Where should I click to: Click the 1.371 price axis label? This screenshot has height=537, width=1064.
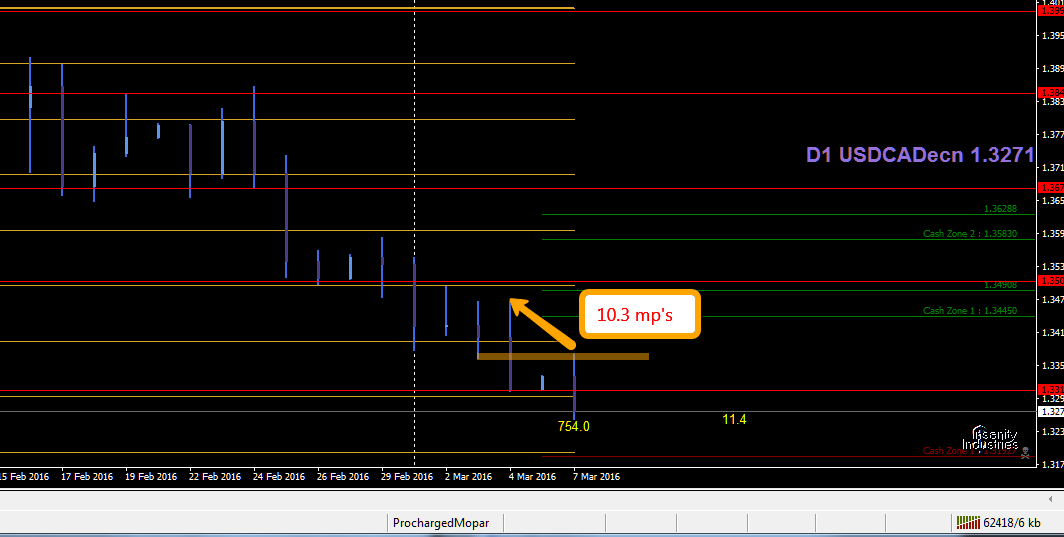coord(1052,168)
